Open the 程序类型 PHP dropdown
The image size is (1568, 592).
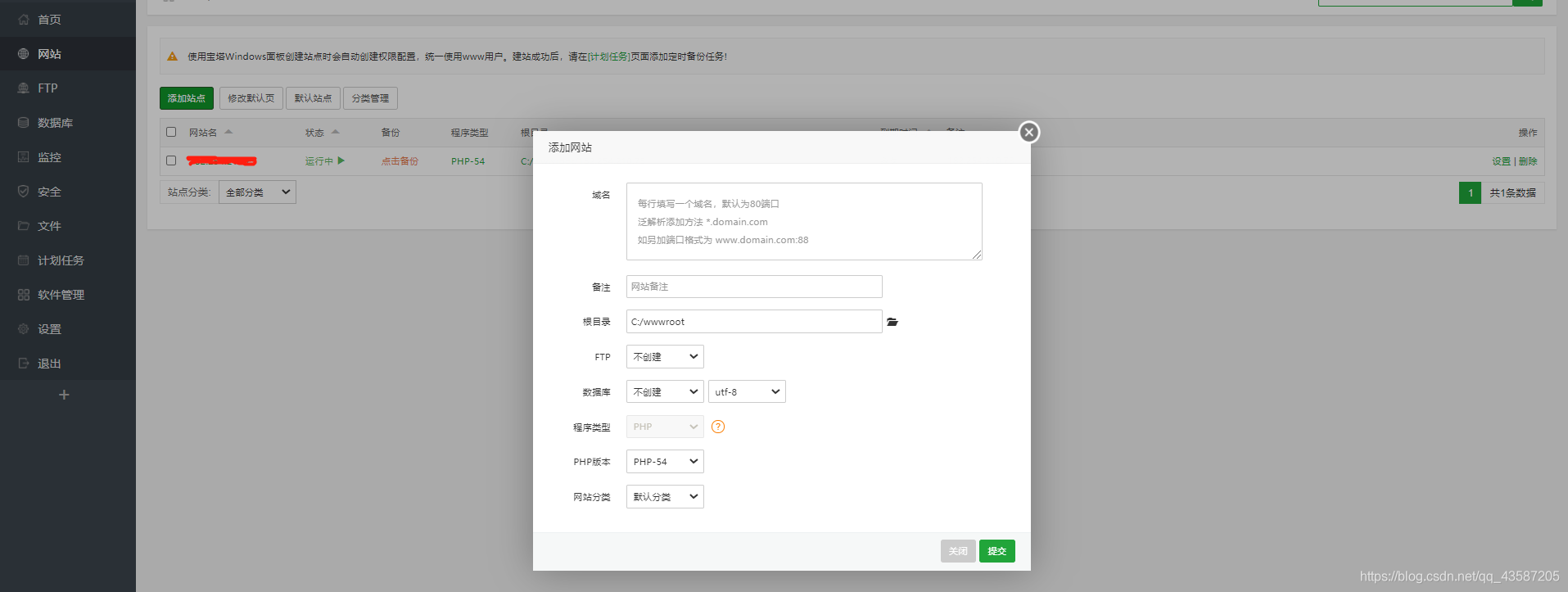coord(665,427)
